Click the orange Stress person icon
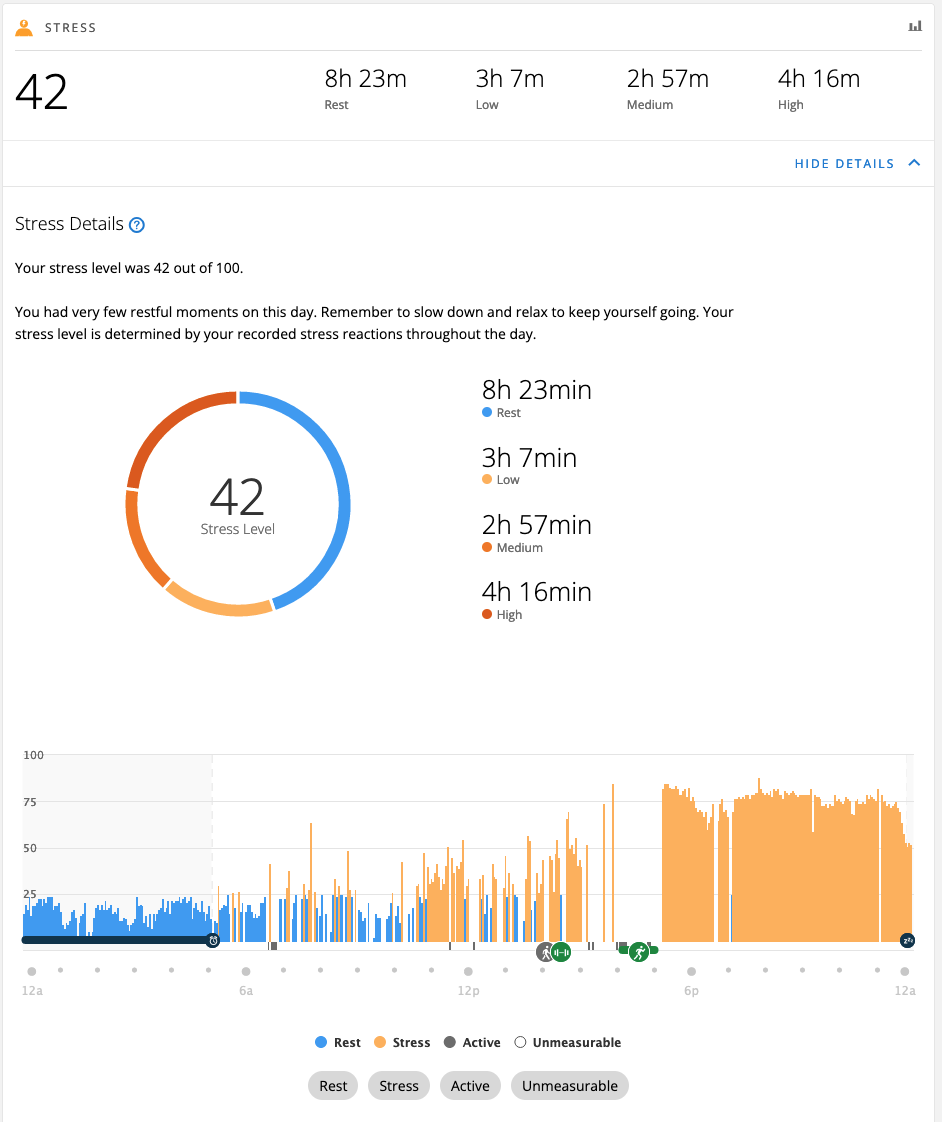Image resolution: width=942 pixels, height=1122 pixels. pos(24,27)
